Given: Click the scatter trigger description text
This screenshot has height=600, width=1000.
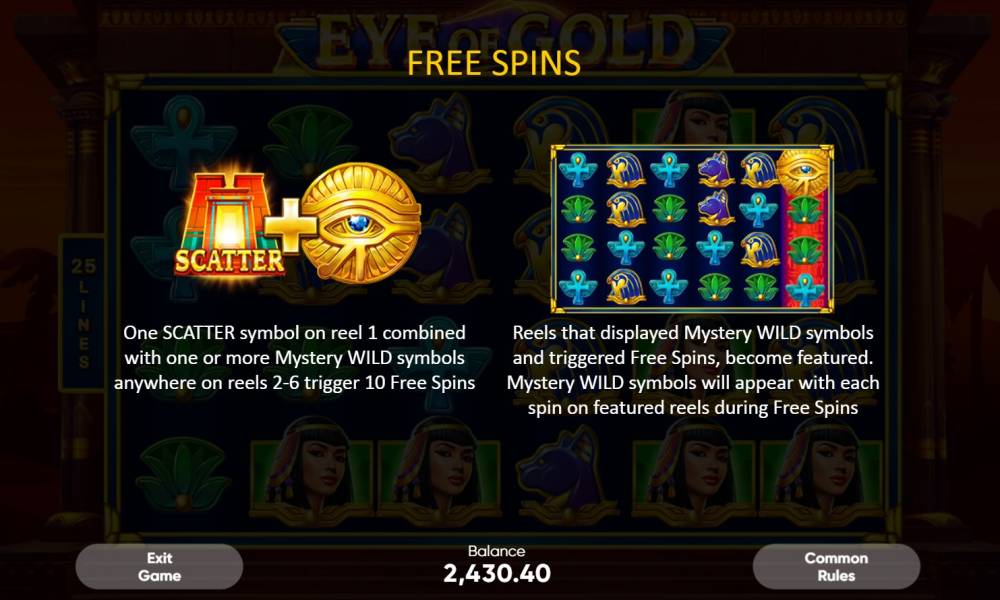Looking at the screenshot, I should click(x=294, y=358).
